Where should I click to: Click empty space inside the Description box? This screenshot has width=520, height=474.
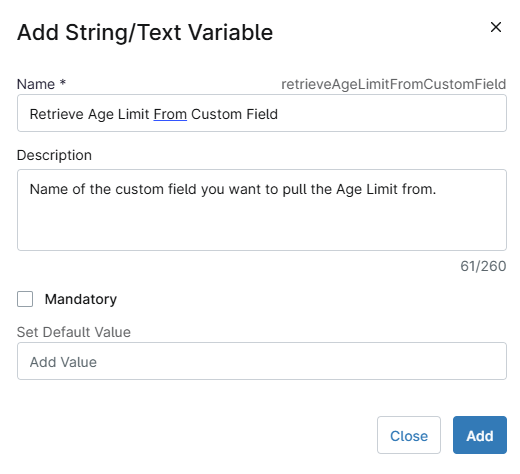click(x=262, y=227)
